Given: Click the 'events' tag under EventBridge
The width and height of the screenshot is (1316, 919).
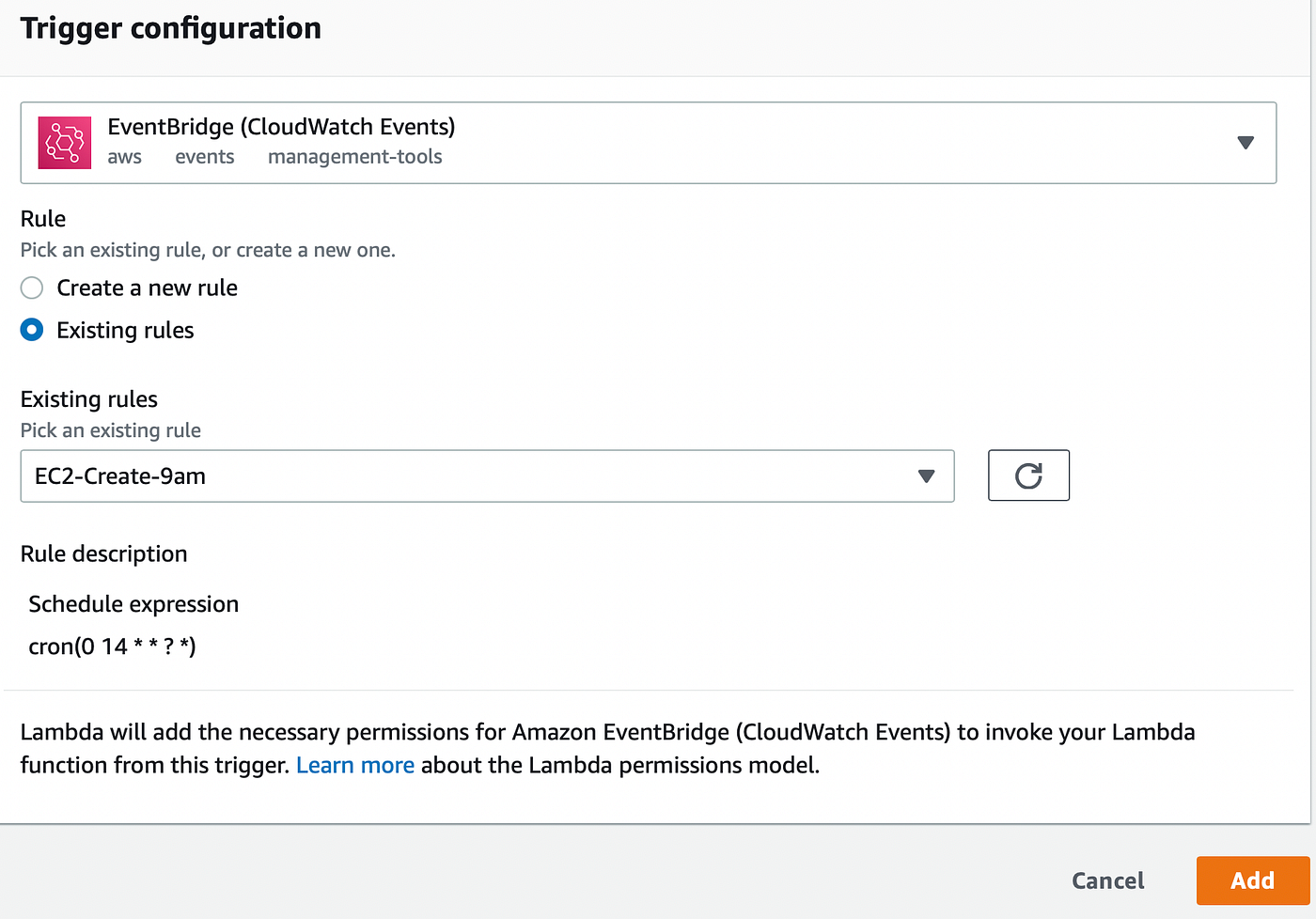Looking at the screenshot, I should pos(204,157).
